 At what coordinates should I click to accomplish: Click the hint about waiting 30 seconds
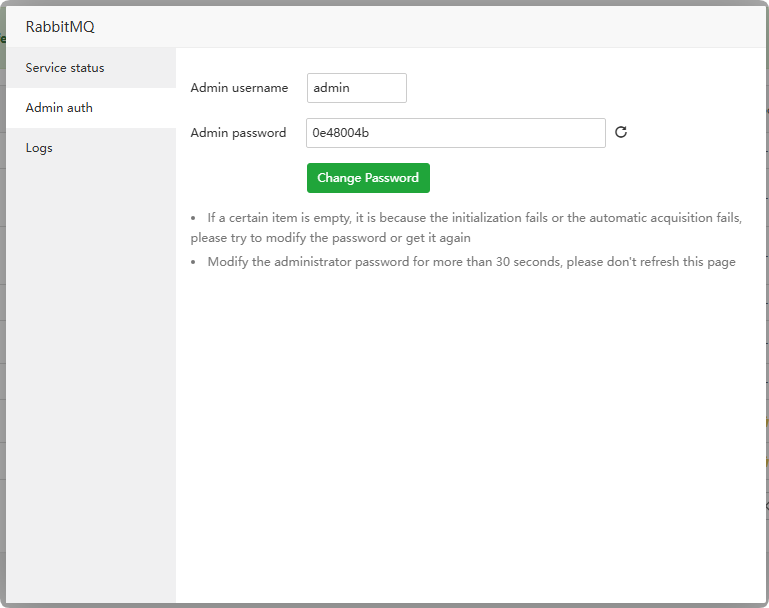point(471,262)
